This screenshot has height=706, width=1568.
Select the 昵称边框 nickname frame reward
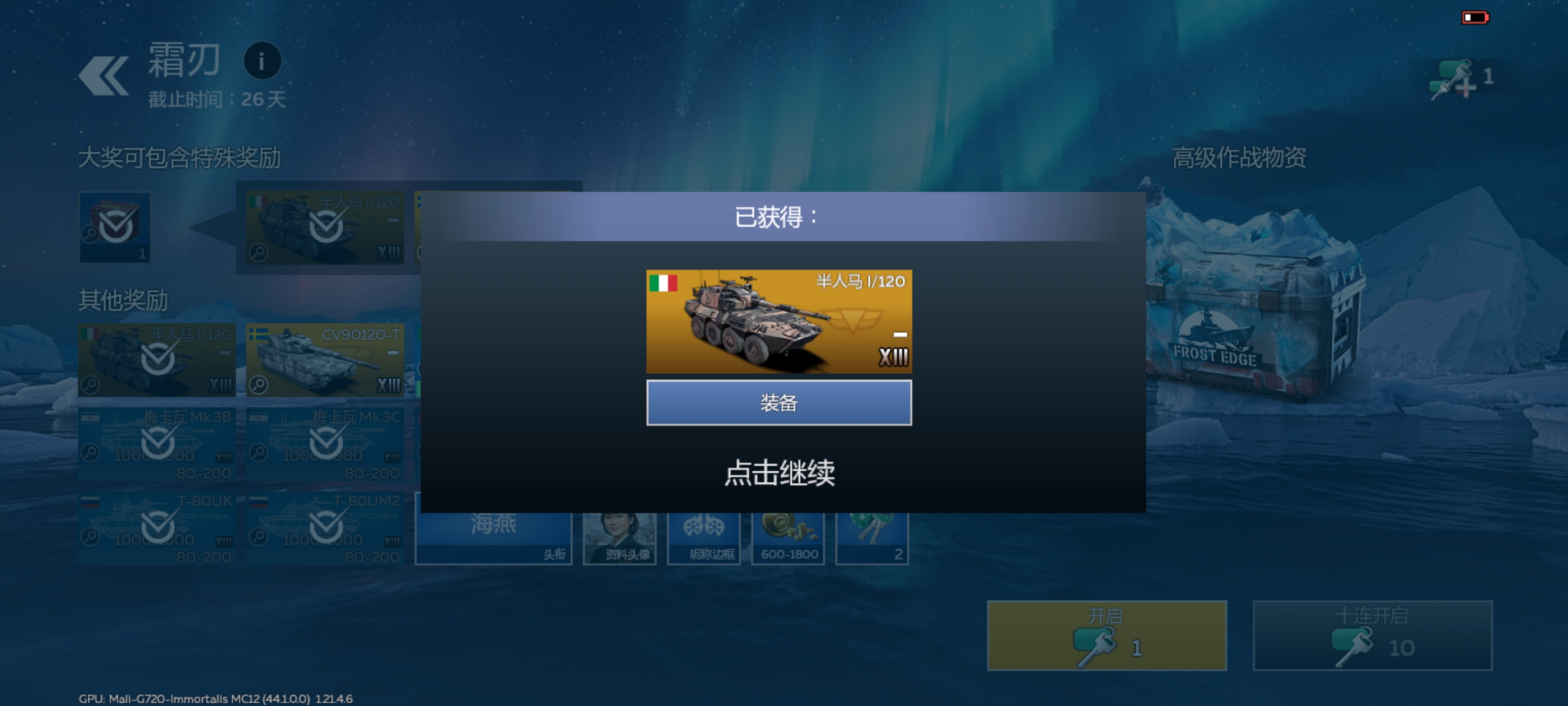point(703,536)
